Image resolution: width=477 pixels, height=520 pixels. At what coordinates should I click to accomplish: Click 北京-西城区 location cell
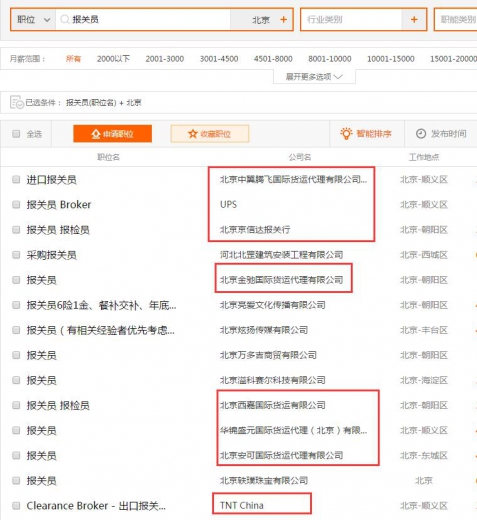424,255
